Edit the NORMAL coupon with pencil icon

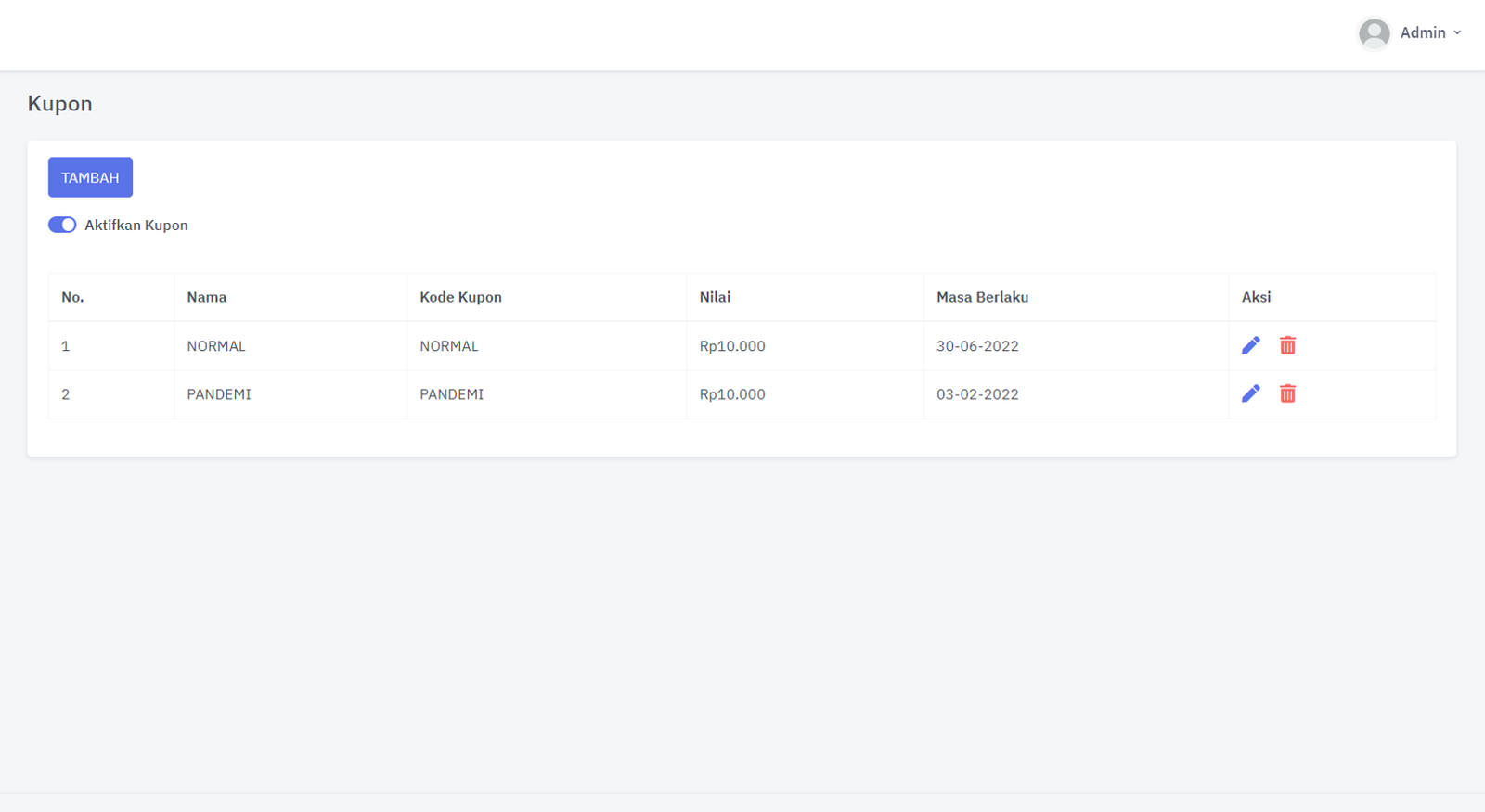point(1250,345)
